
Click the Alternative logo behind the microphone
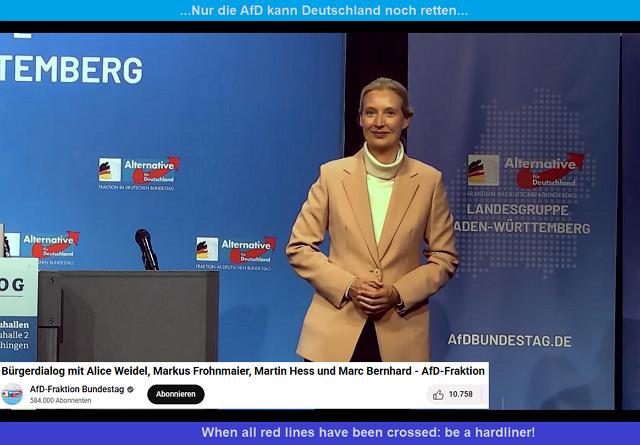[x=42, y=245]
